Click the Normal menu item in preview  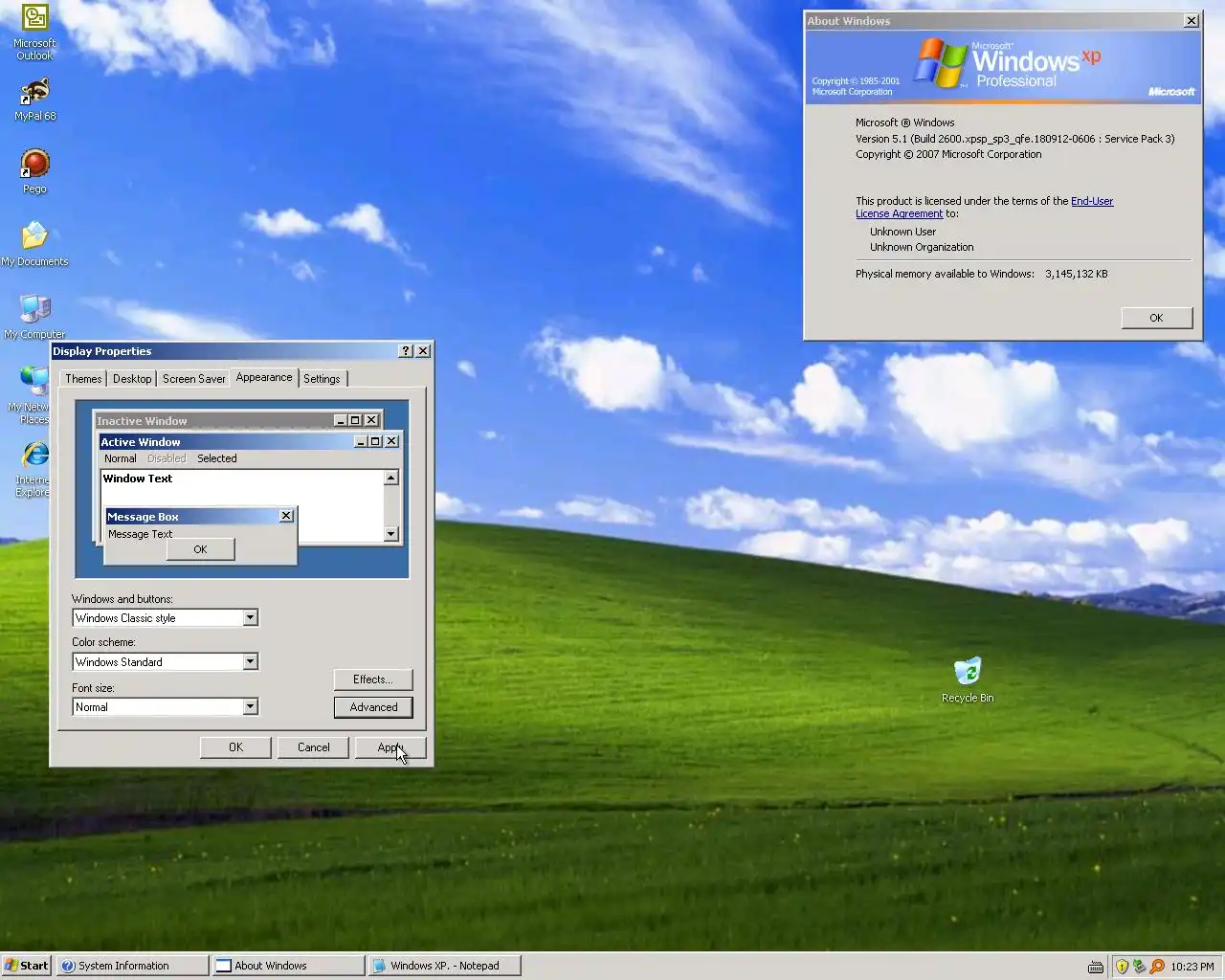click(121, 458)
